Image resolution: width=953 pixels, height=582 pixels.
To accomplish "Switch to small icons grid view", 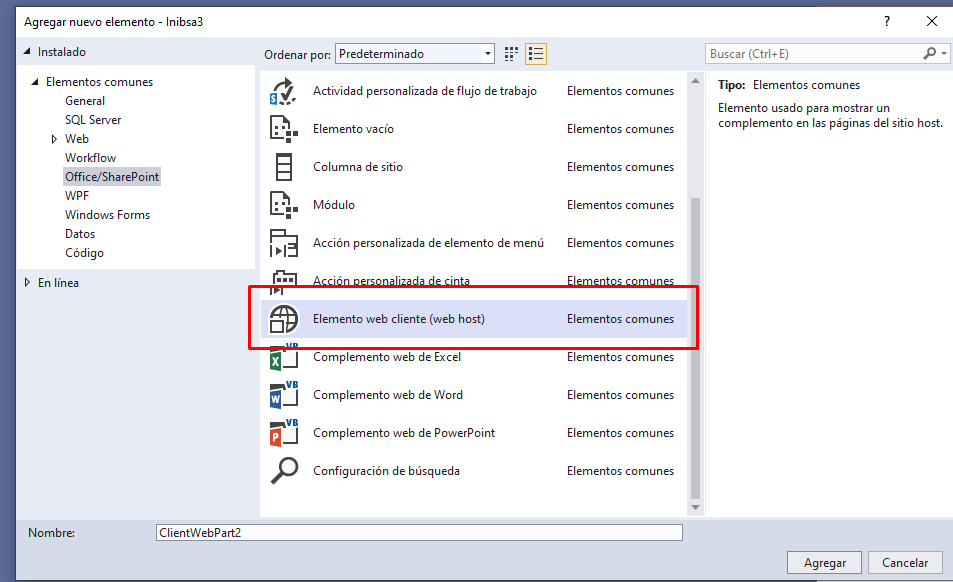I will coord(512,54).
